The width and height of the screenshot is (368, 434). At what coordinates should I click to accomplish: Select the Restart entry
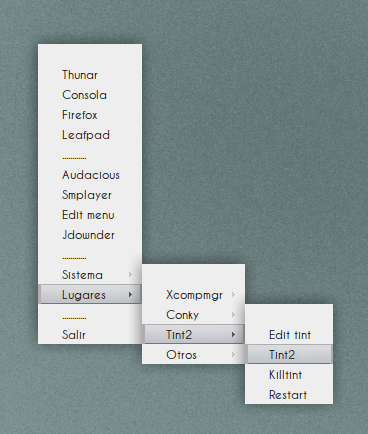click(289, 394)
